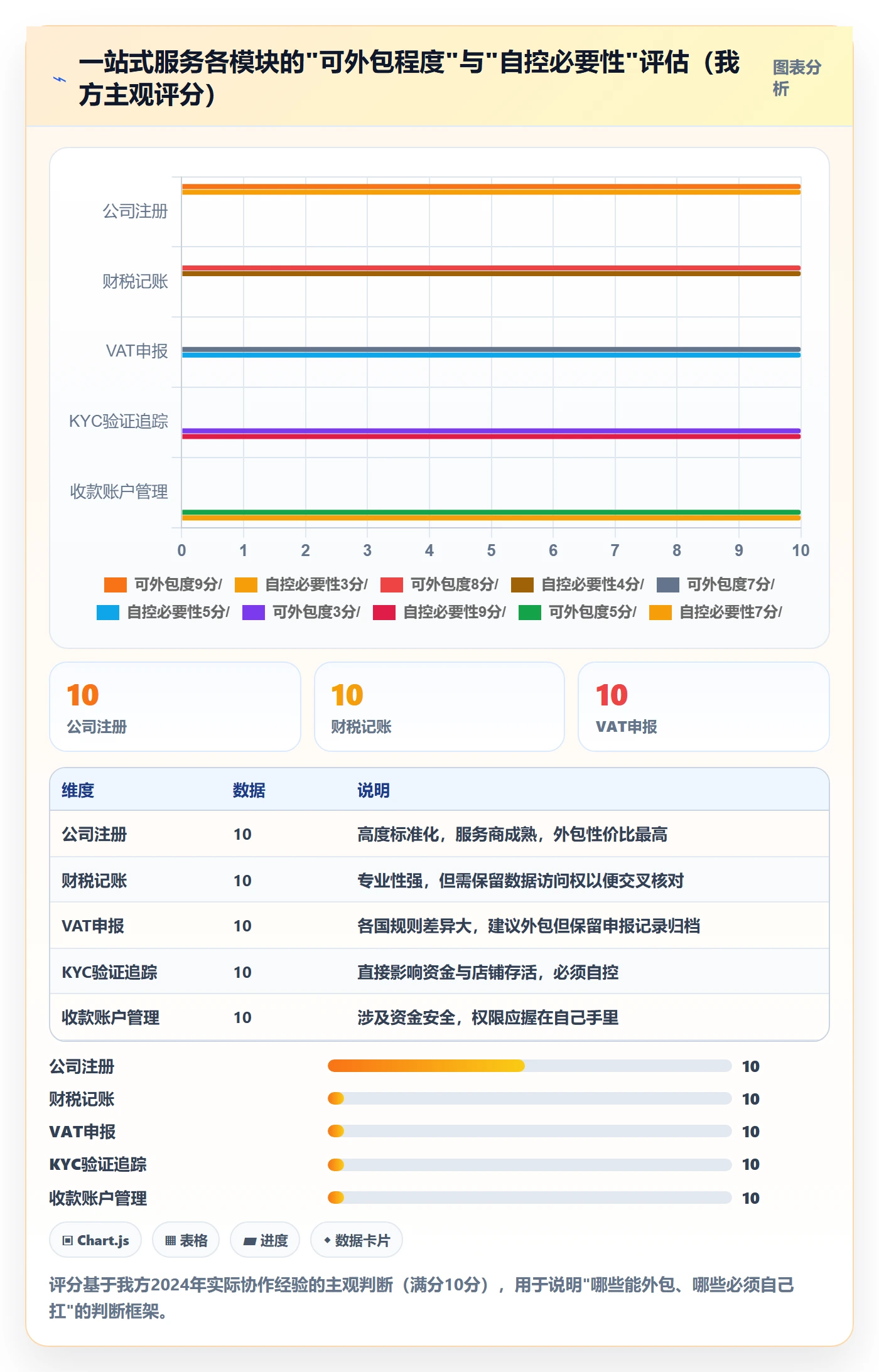Viewport: 879px width, 1372px height.
Task: Click the lightning icon beside the title
Action: point(60,79)
